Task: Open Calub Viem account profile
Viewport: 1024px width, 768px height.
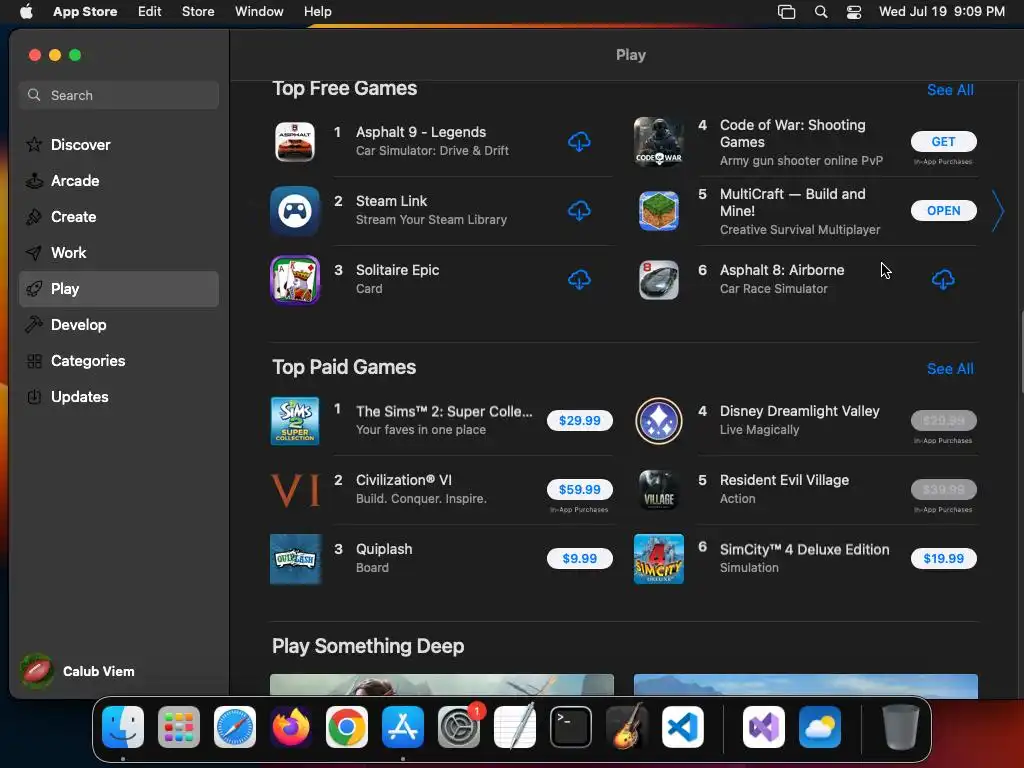Action: point(77,671)
